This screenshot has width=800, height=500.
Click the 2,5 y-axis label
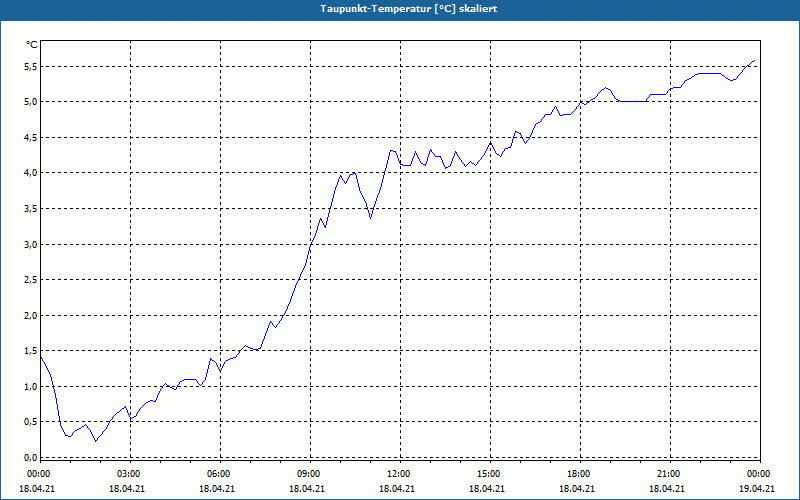pos(31,280)
